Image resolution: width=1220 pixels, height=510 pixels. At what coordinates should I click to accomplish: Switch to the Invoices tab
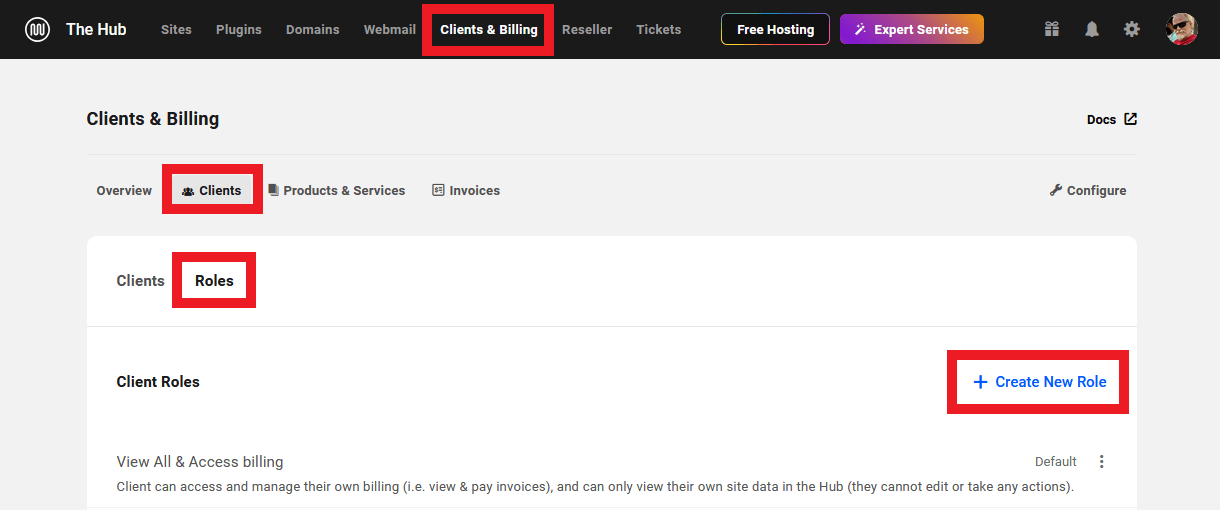[466, 190]
